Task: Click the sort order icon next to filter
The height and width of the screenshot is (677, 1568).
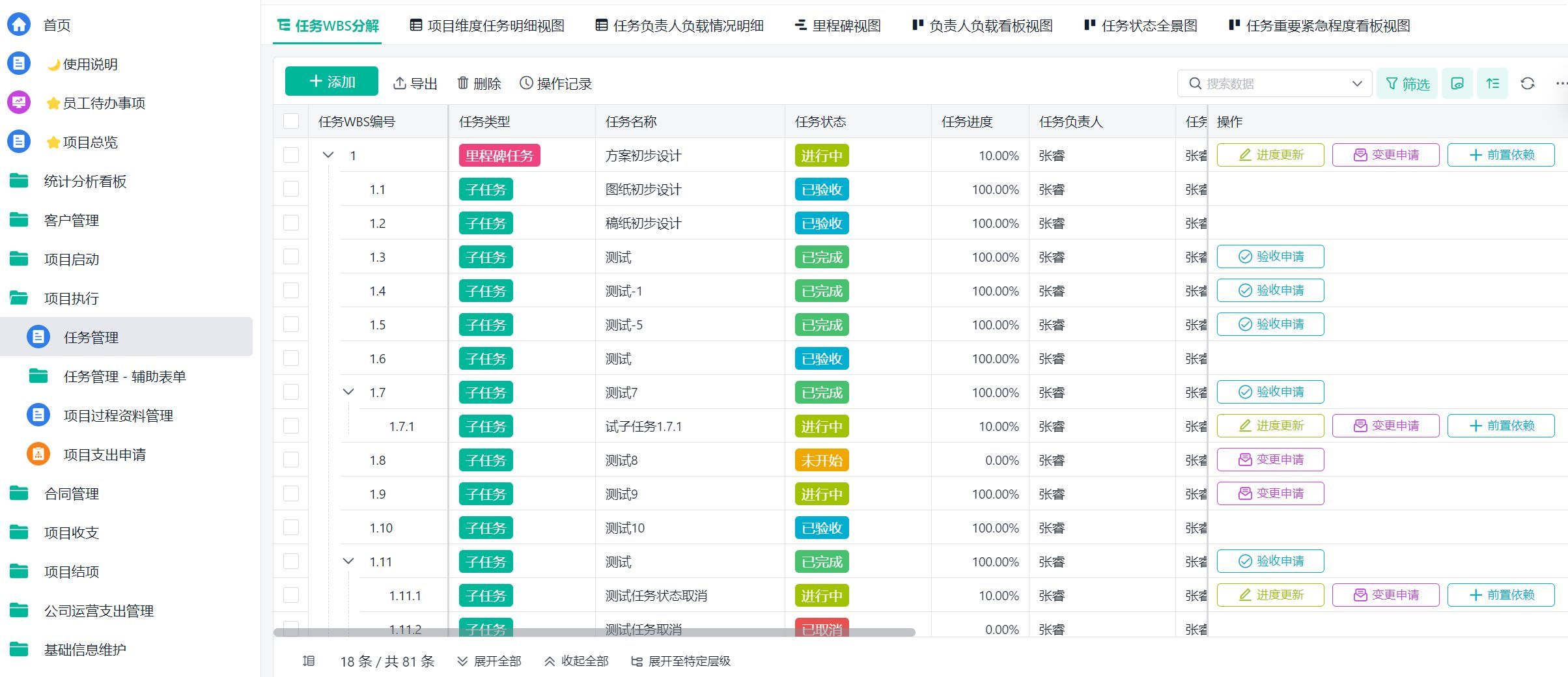Action: 1492,83
